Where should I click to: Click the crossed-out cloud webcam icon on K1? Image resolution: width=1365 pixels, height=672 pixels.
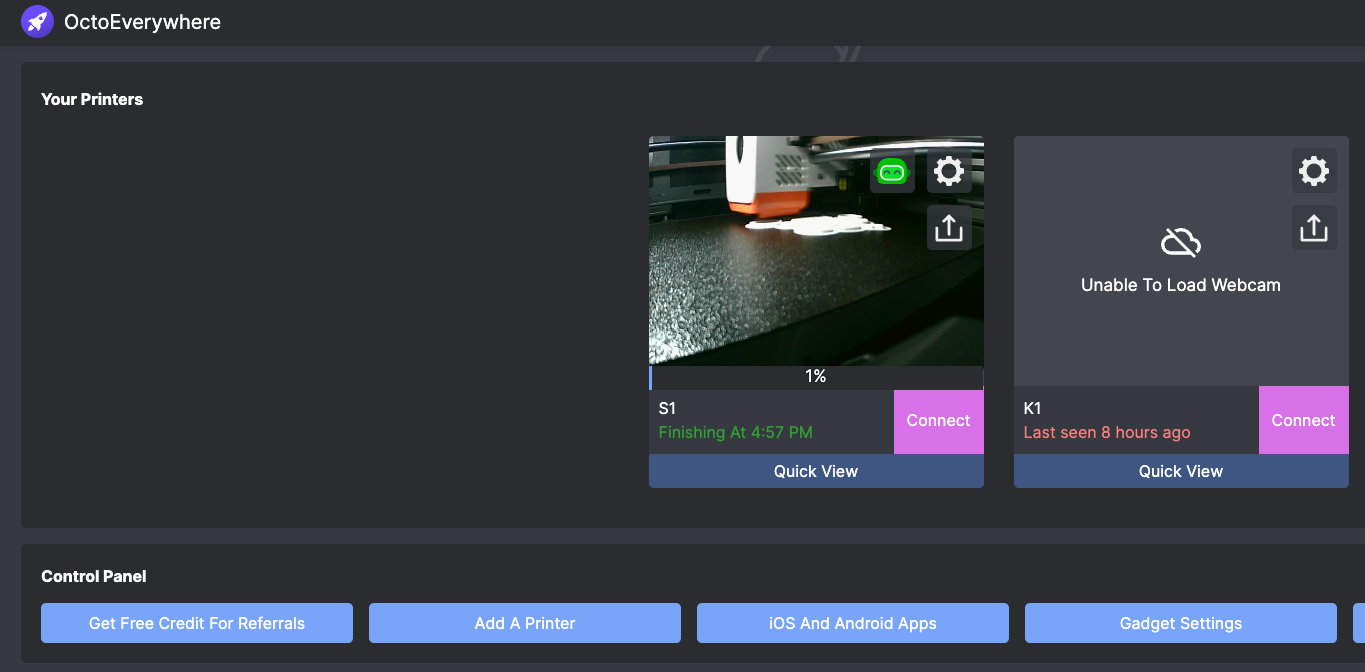click(1181, 242)
